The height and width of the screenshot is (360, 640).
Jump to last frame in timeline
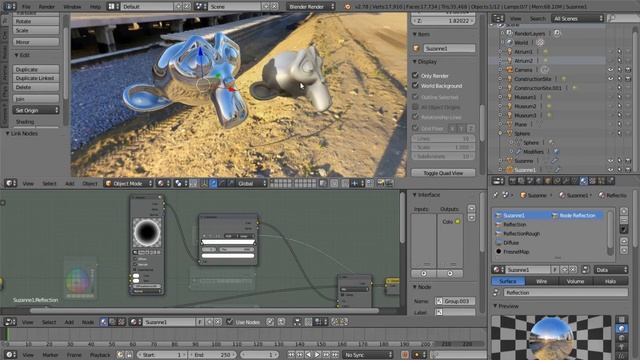tap(335, 355)
